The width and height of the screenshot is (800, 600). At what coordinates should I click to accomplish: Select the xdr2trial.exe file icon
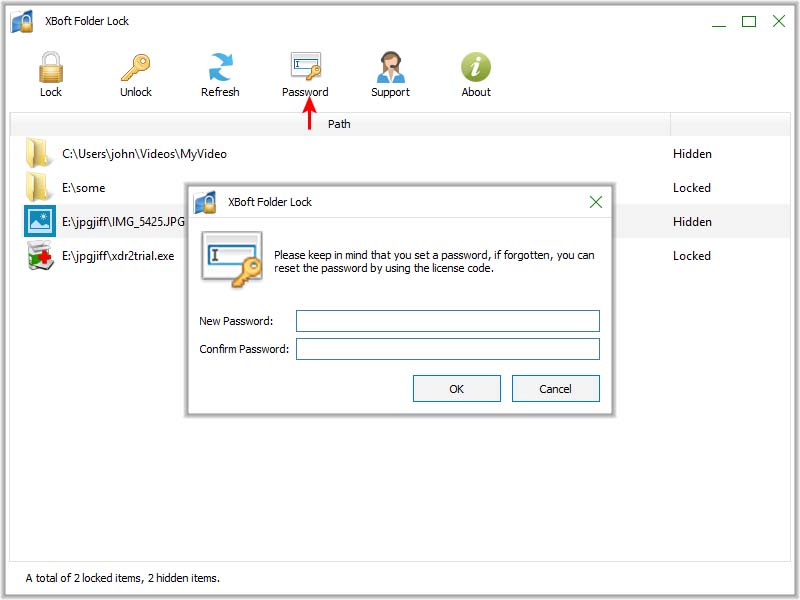pos(40,255)
